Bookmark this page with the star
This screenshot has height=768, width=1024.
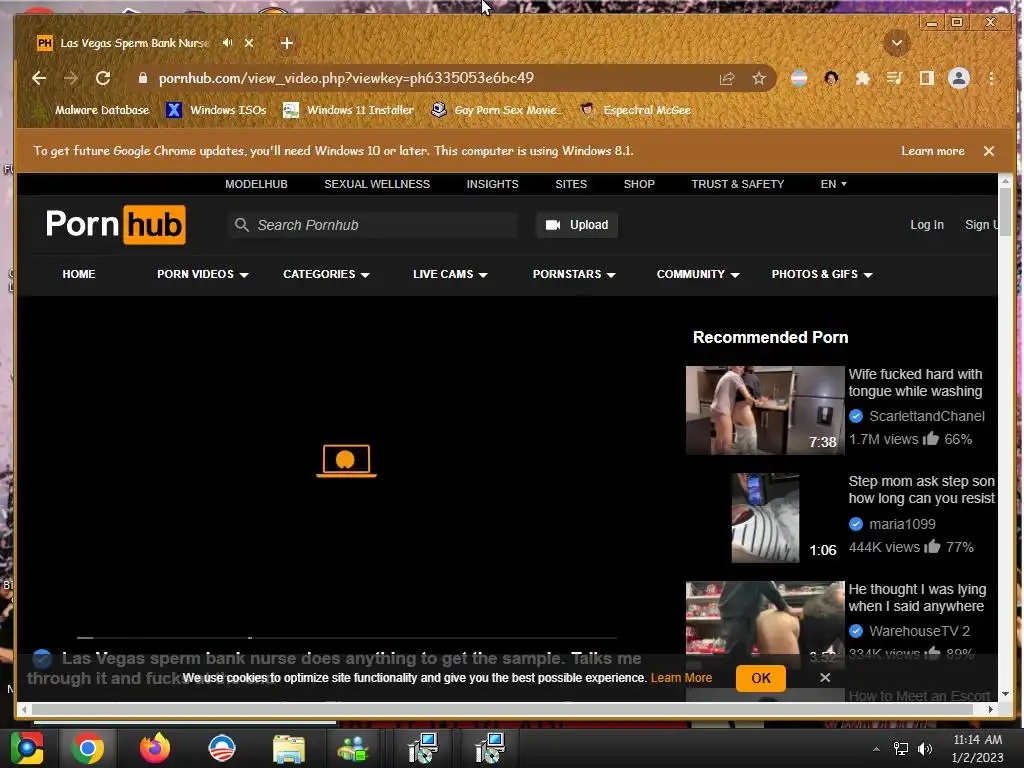tap(758, 78)
